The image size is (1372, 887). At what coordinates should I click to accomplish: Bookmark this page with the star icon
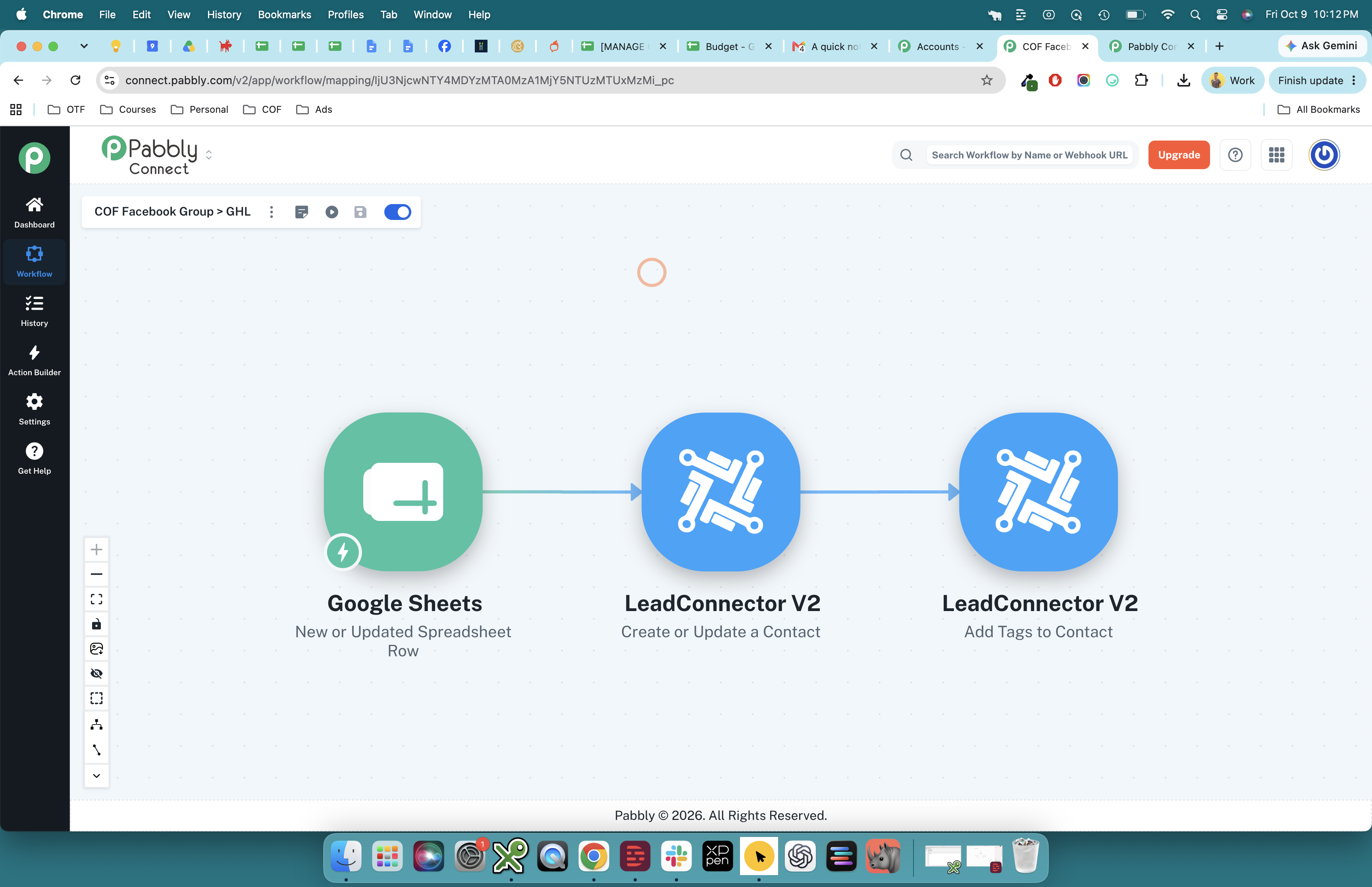pos(987,80)
